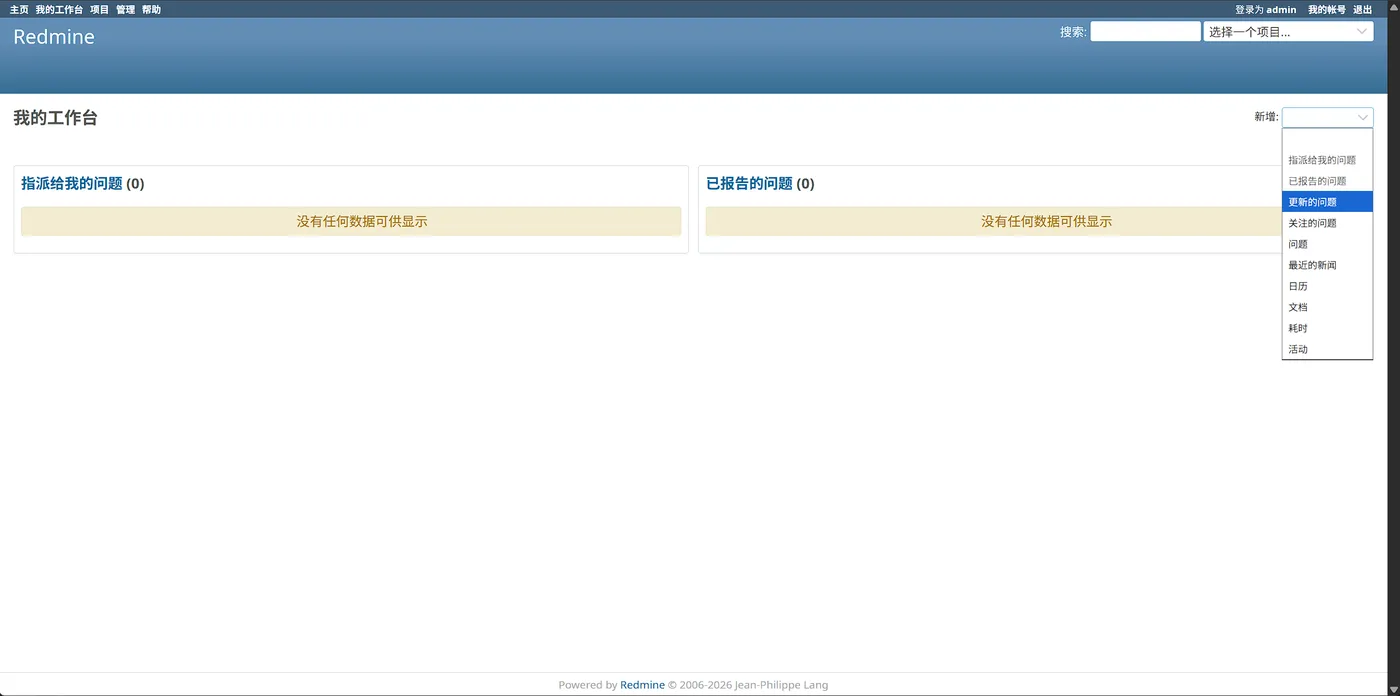
Task: Open the 项目 top menu item
Action: point(99,9)
